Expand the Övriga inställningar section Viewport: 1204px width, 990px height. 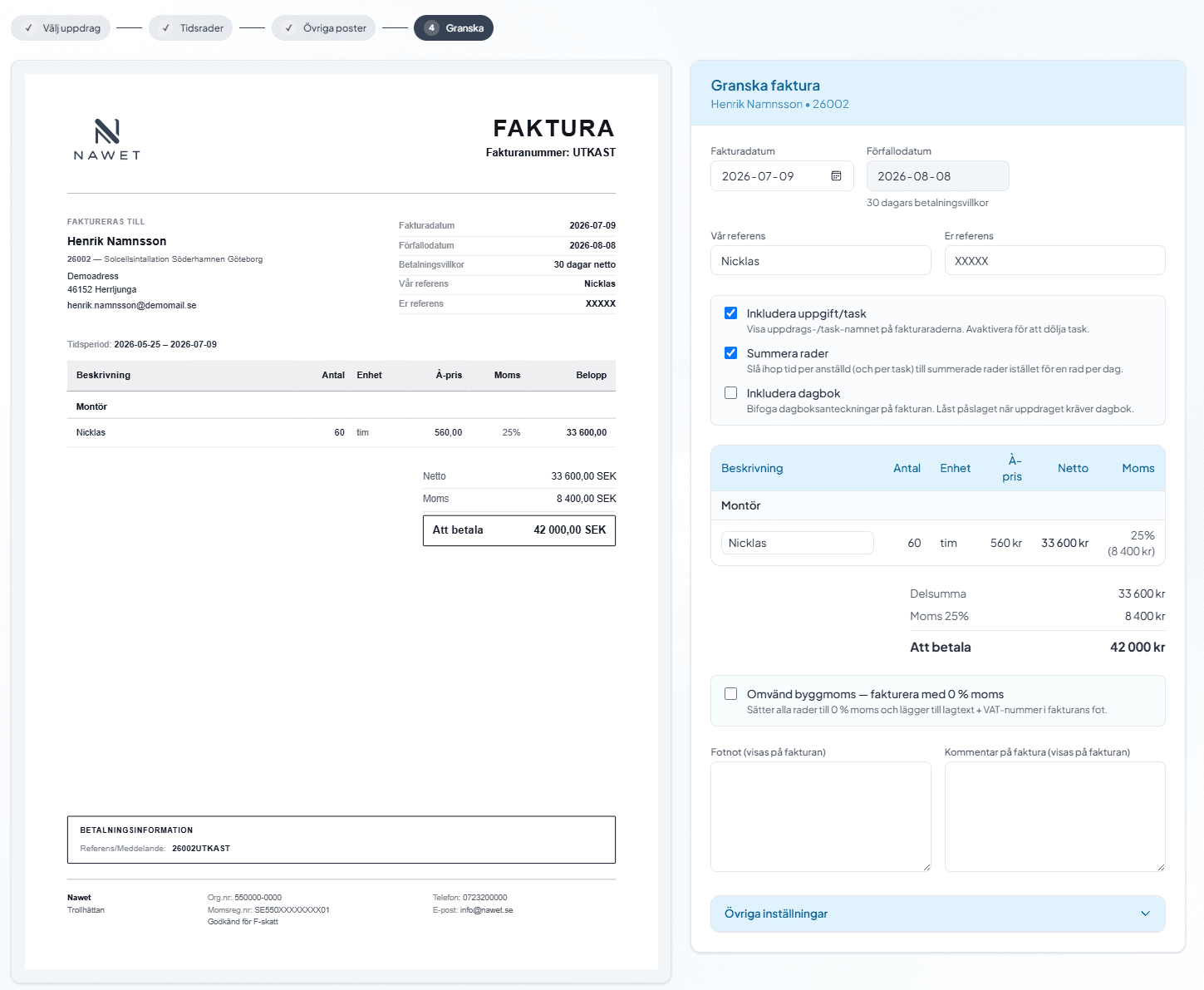coord(937,914)
